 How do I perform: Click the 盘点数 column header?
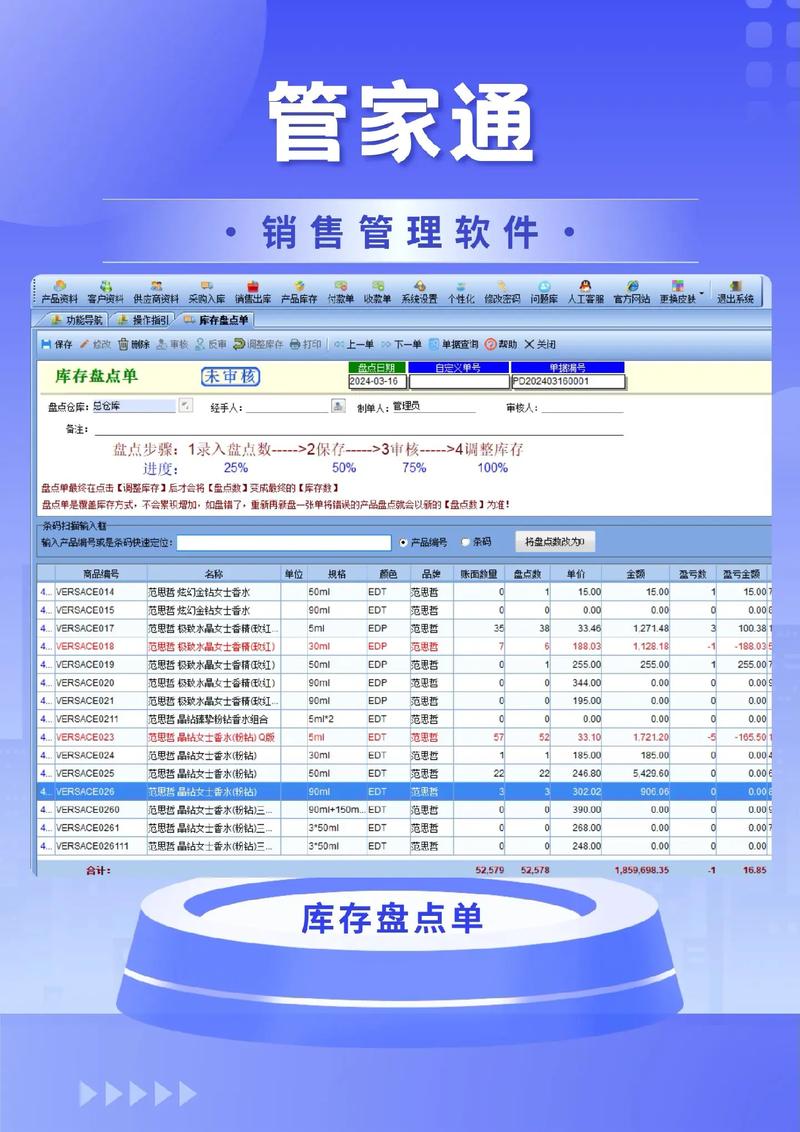point(527,574)
